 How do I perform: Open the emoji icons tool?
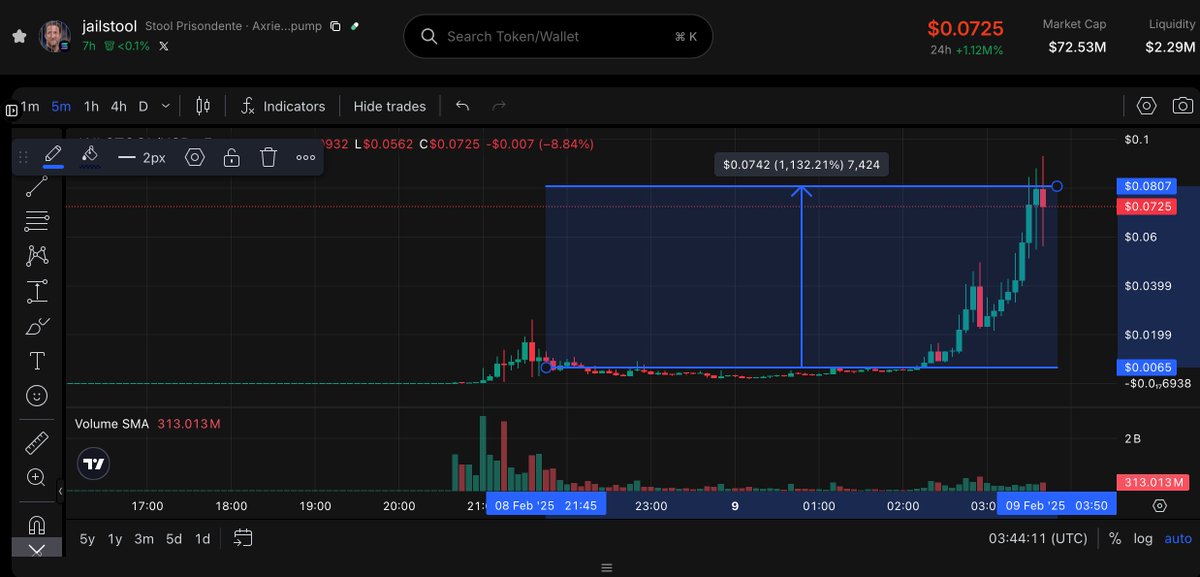(x=37, y=396)
